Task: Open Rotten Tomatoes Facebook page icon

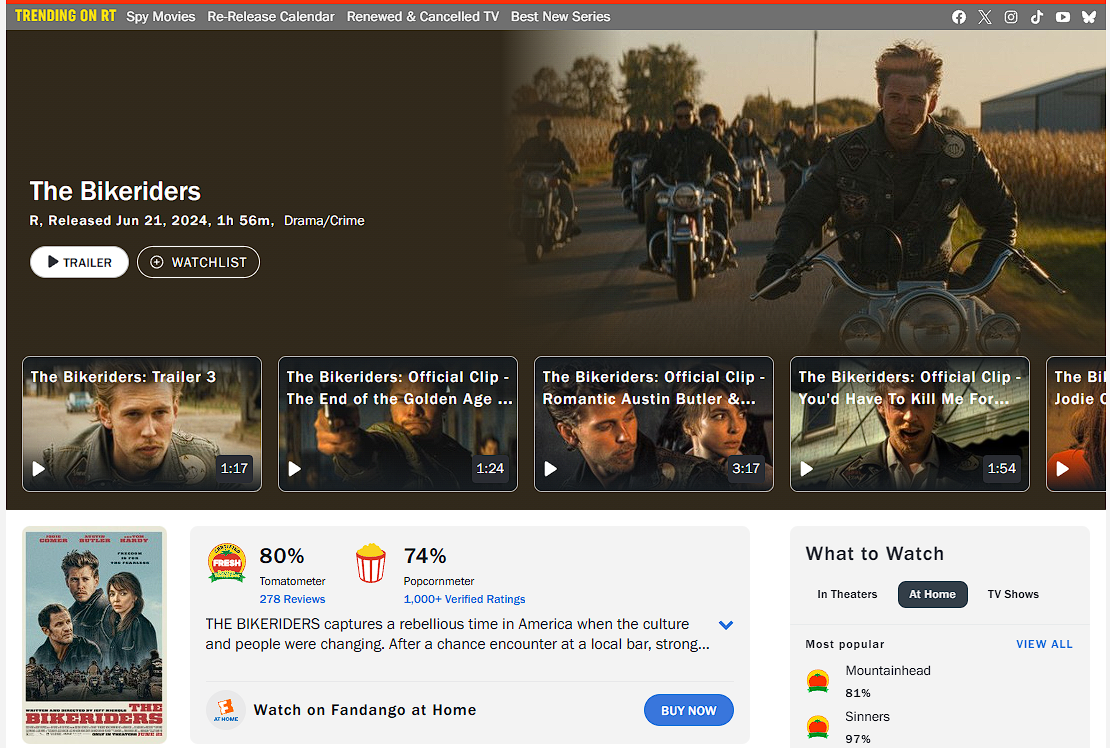Action: (x=959, y=17)
